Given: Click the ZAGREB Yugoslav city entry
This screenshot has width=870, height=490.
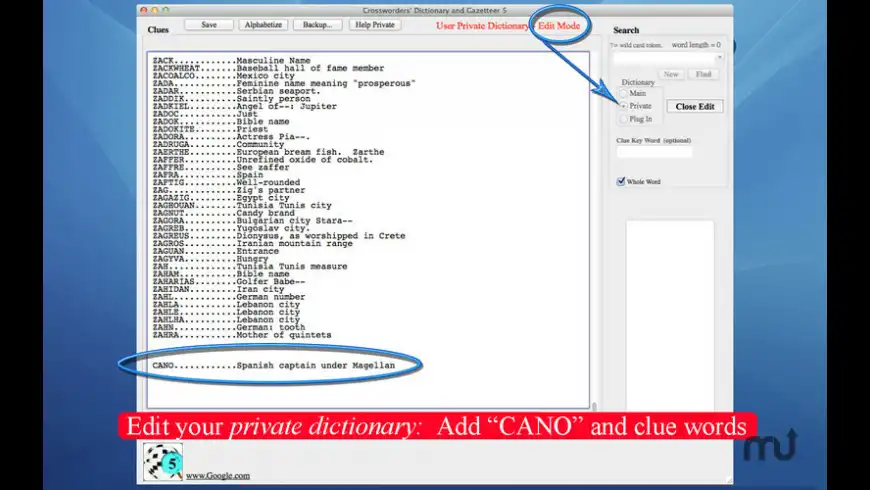Looking at the screenshot, I should 231,228.
